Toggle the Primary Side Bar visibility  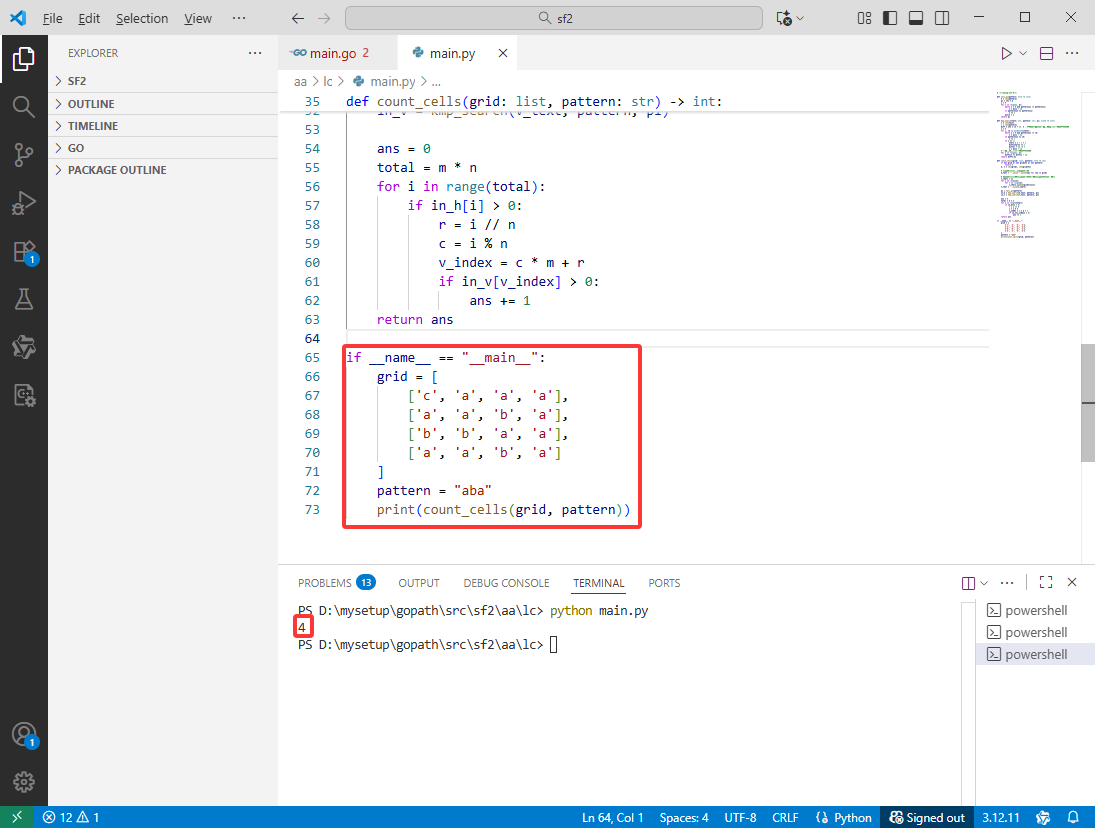890,18
